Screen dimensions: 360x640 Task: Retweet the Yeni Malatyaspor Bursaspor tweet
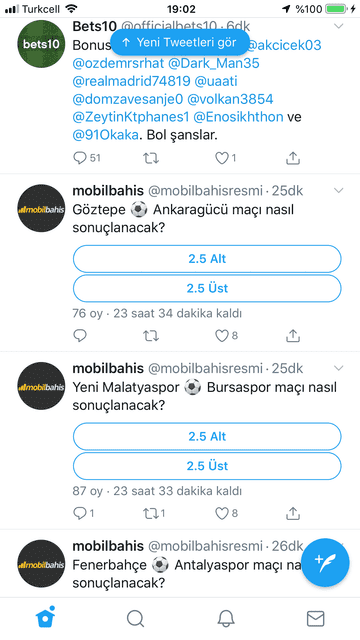click(x=153, y=513)
